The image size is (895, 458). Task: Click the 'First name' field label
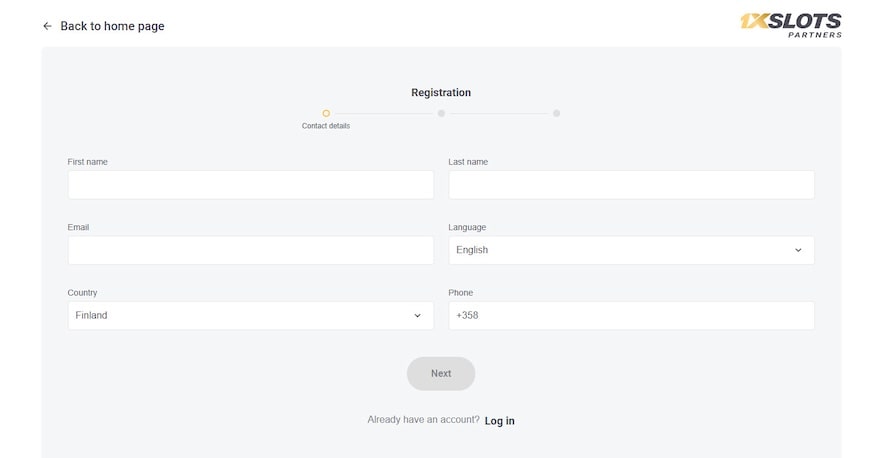coord(88,162)
